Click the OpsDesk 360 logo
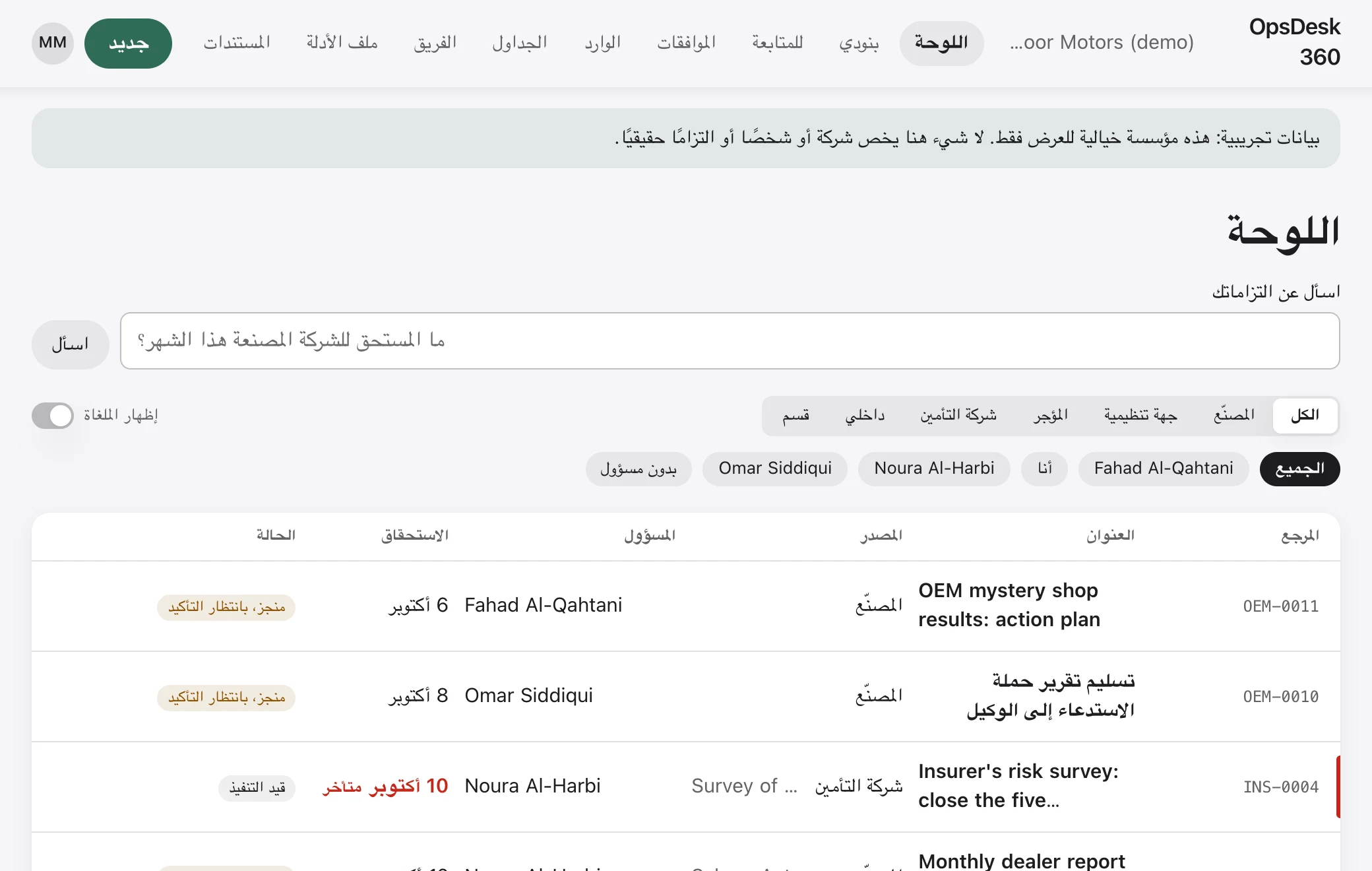This screenshot has width=1372, height=871. click(1295, 42)
